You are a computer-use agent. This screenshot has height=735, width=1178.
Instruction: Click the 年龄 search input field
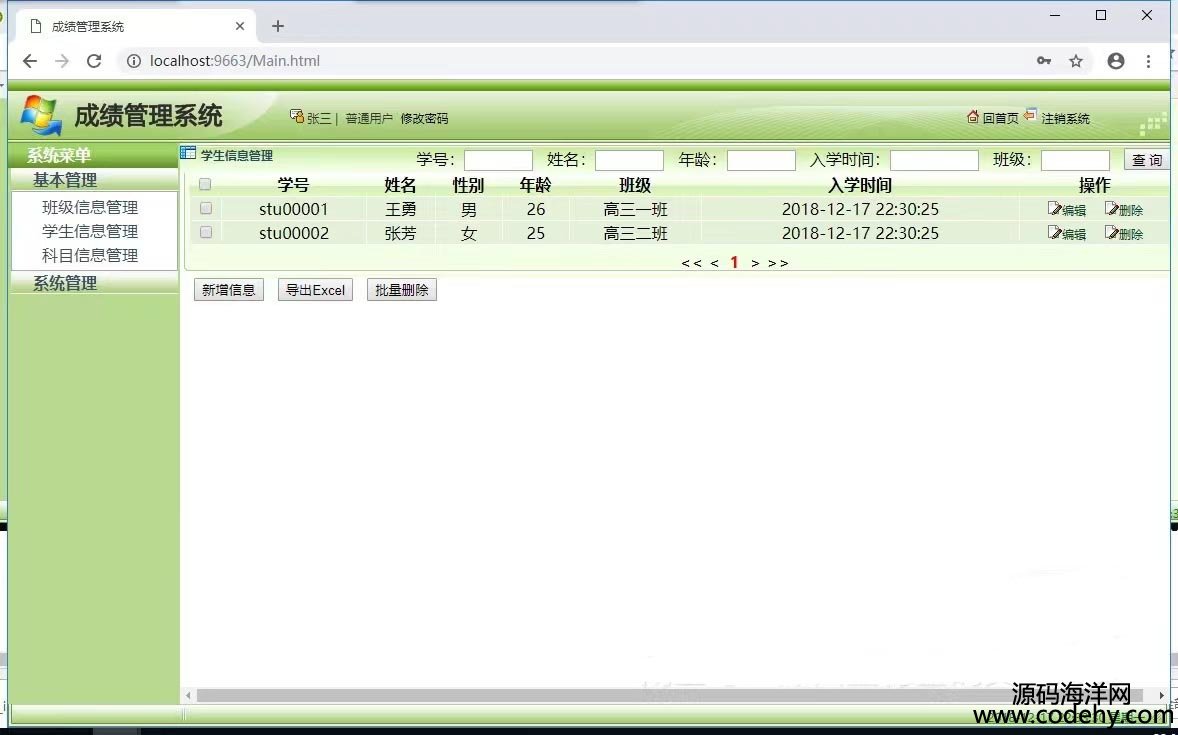(761, 160)
